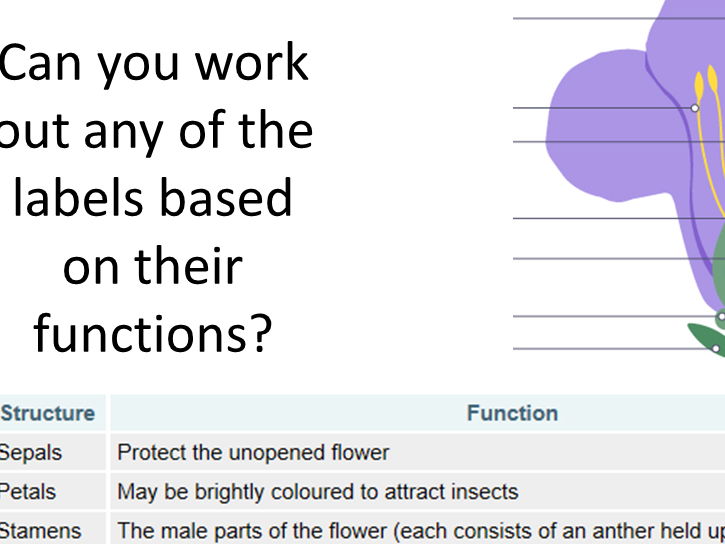The image size is (725, 544).
Task: Click 'May be brightly coloured to attract insects'
Action: coord(318,492)
